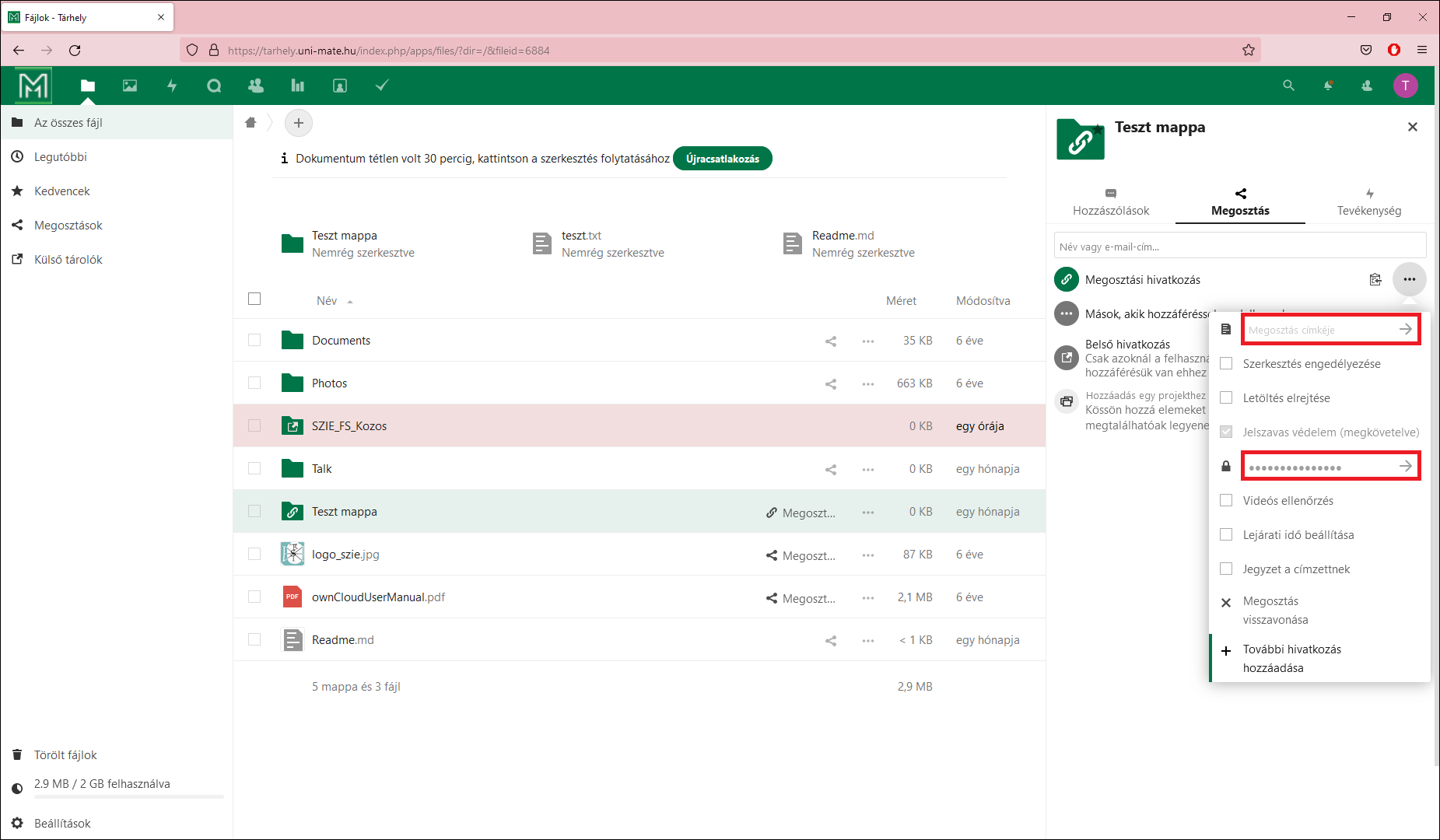1440x840 pixels.
Task: Click share icon on Readme.md row
Action: (831, 640)
